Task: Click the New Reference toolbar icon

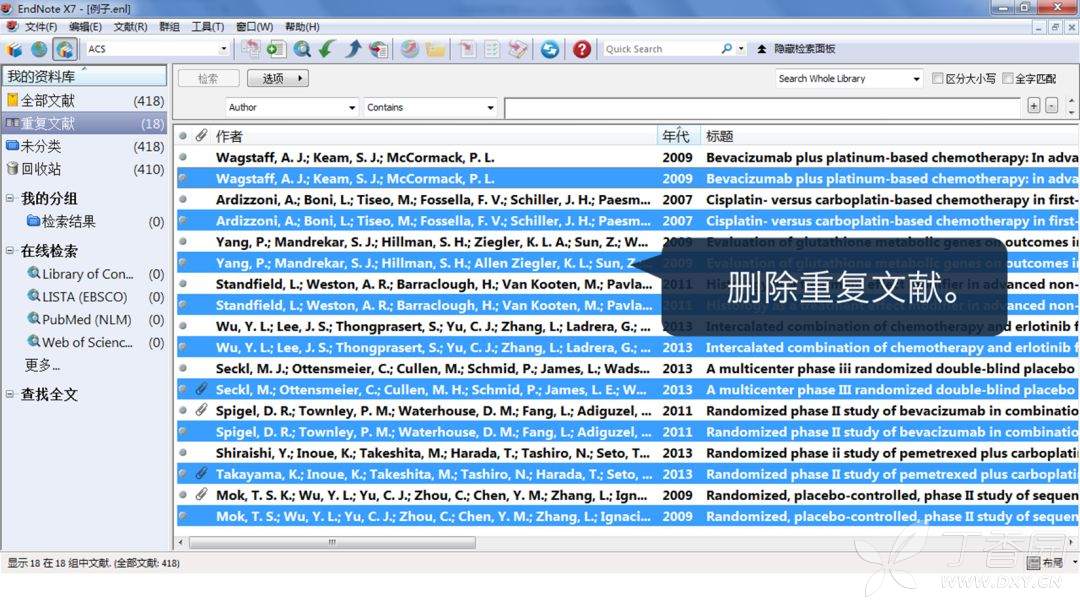Action: (276, 49)
